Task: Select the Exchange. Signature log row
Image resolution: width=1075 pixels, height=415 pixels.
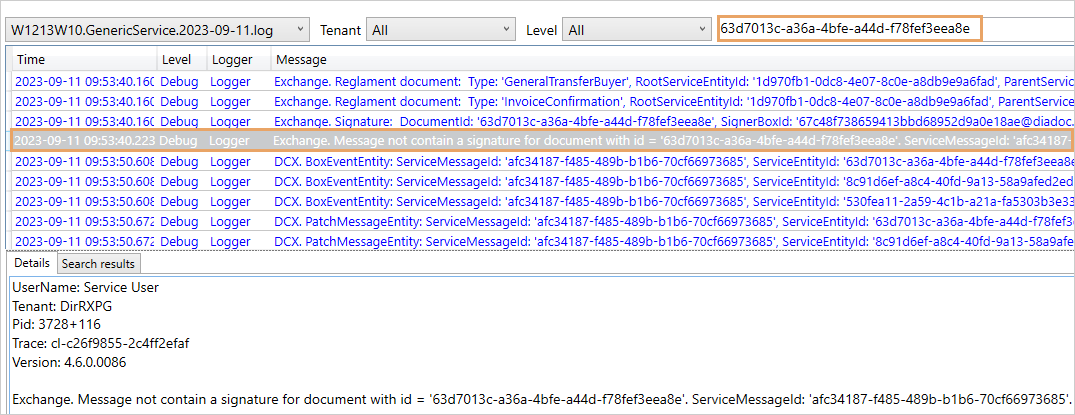Action: [600, 121]
